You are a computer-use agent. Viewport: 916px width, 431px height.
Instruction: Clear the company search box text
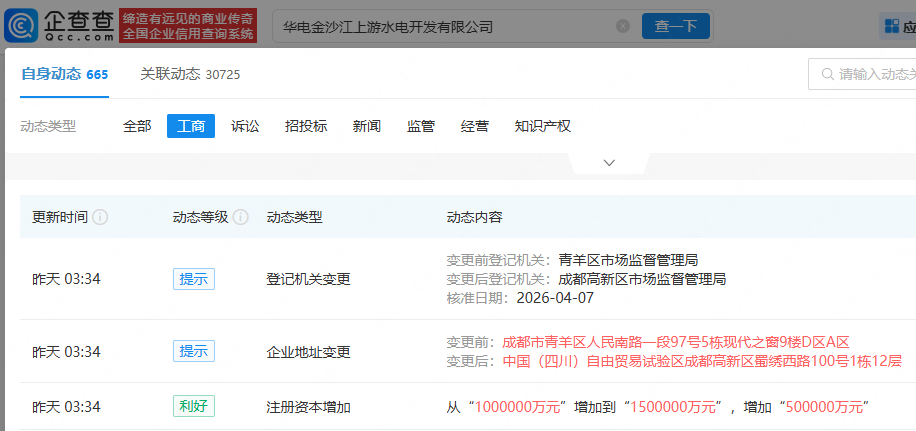coord(623,27)
